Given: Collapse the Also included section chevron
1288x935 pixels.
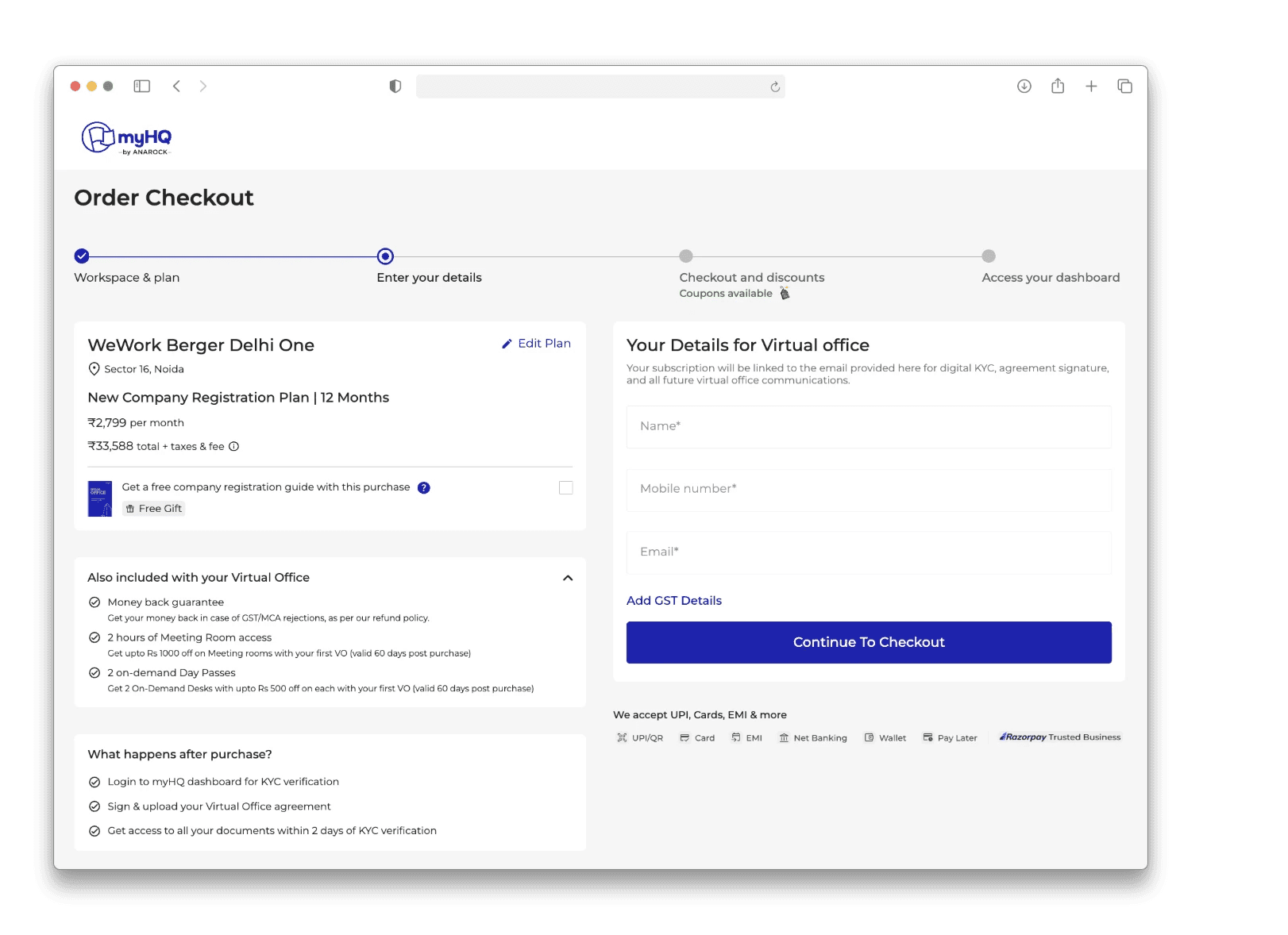Looking at the screenshot, I should (x=568, y=578).
